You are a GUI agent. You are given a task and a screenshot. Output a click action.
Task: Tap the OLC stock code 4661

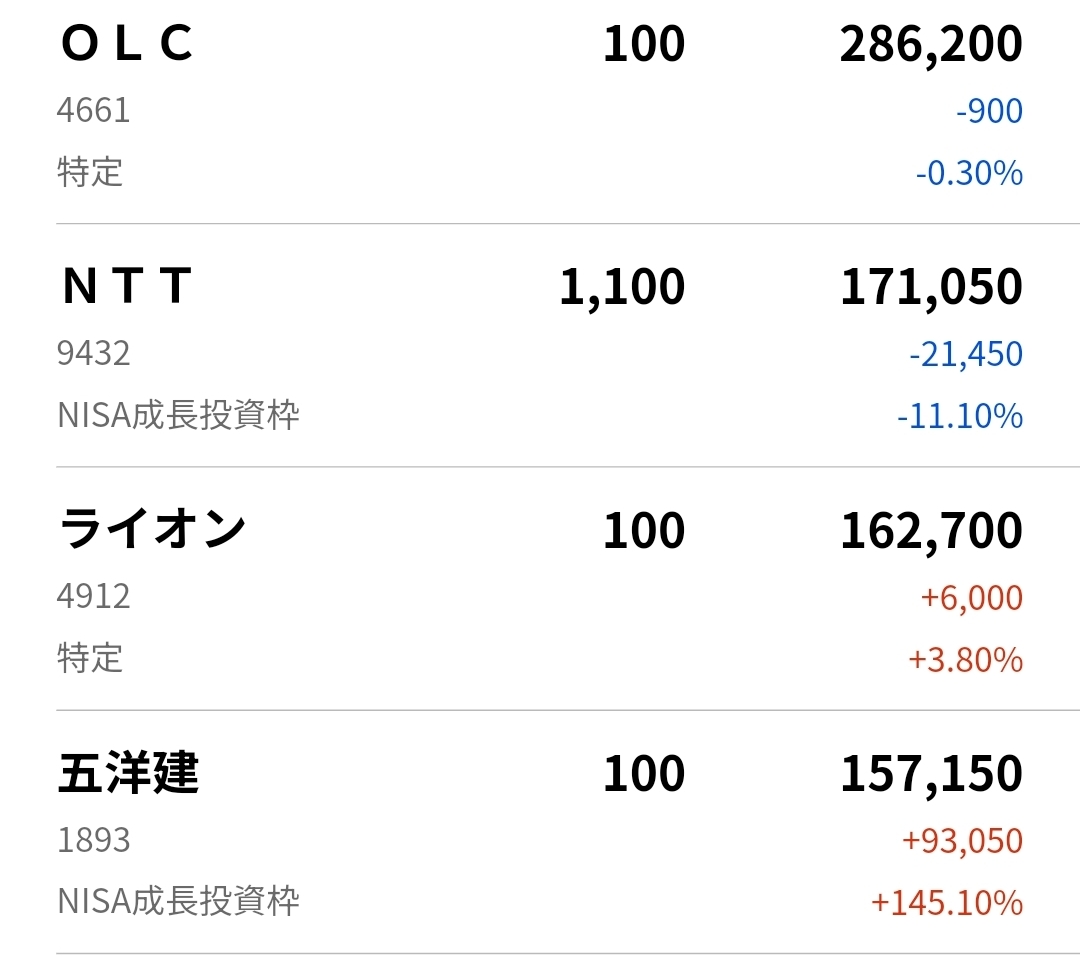coord(94,110)
